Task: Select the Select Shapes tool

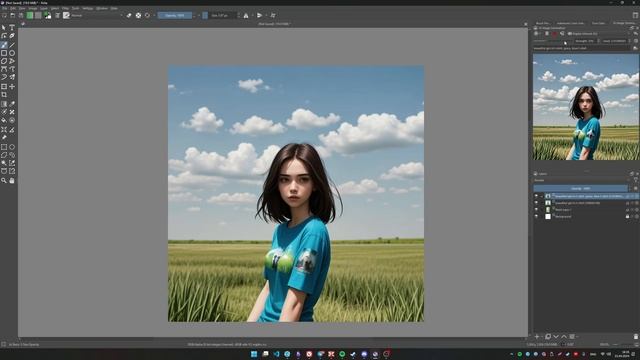Action: click(x=4, y=27)
